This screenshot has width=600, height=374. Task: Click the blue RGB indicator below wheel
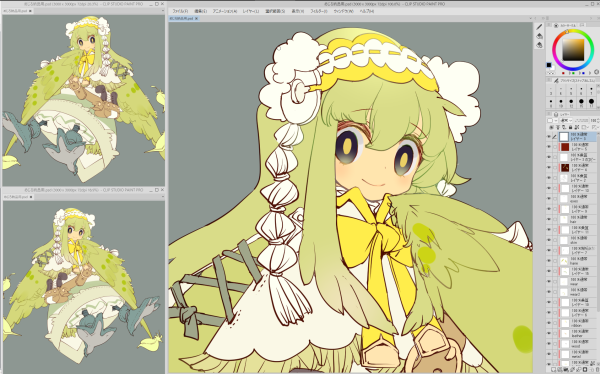pos(583,73)
